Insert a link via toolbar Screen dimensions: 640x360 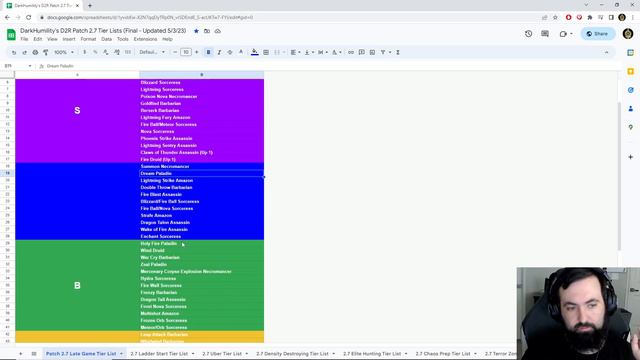click(351, 52)
